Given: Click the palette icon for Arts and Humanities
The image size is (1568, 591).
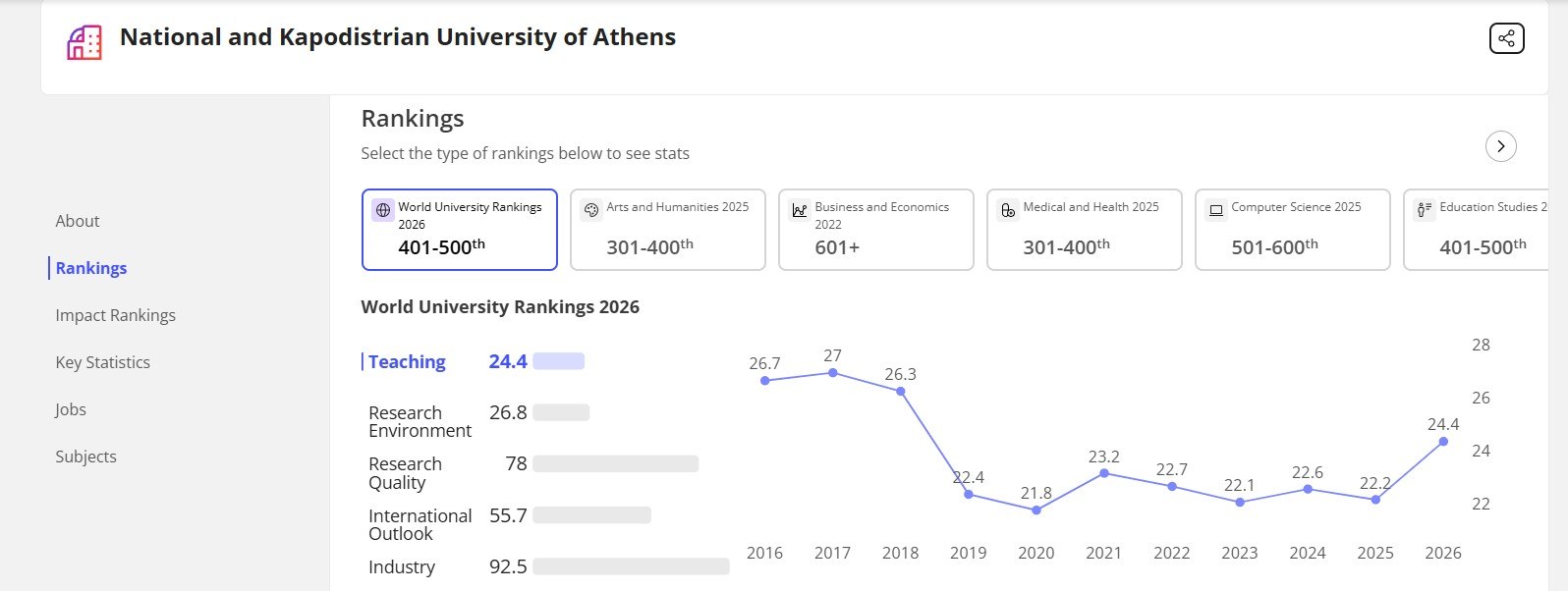Looking at the screenshot, I should (591, 210).
